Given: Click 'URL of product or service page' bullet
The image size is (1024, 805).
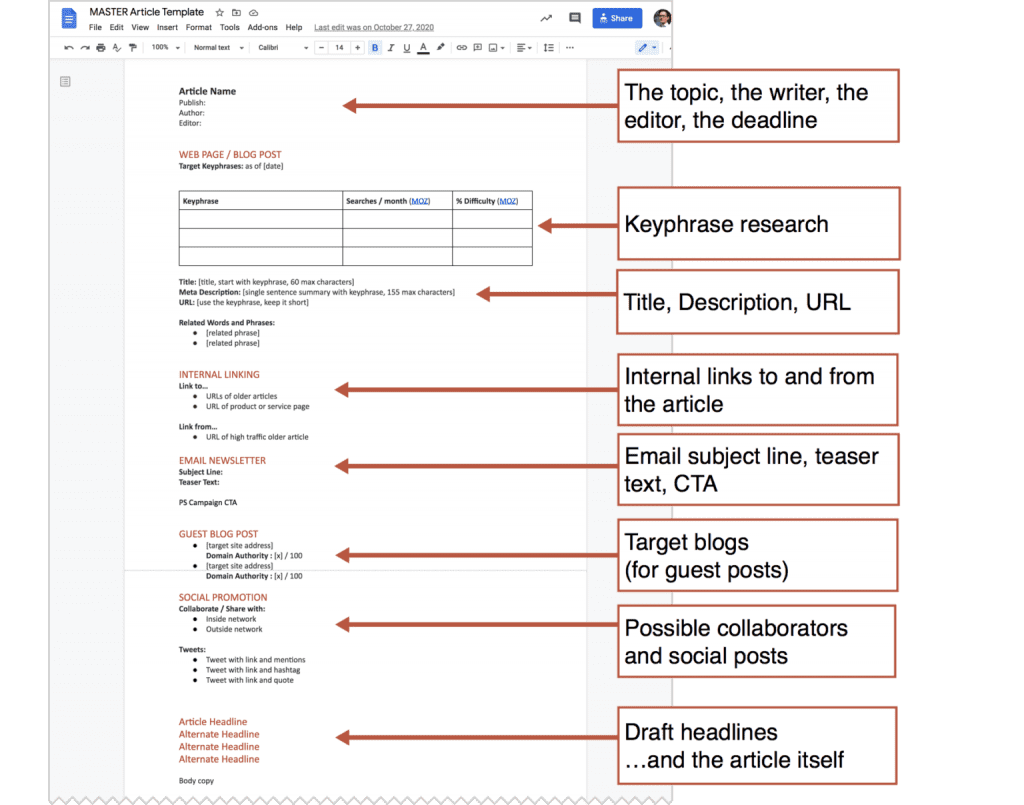Looking at the screenshot, I should [257, 407].
